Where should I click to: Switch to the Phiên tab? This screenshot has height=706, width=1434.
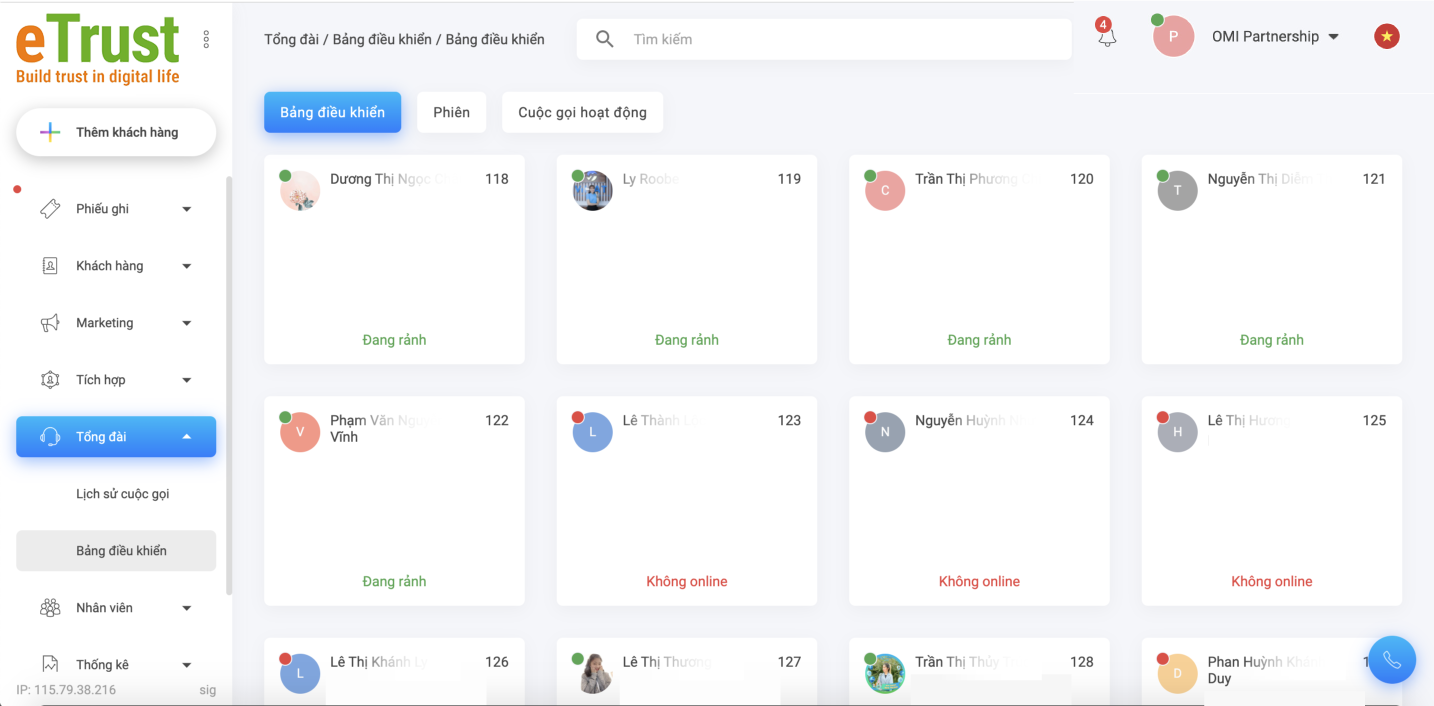click(451, 112)
